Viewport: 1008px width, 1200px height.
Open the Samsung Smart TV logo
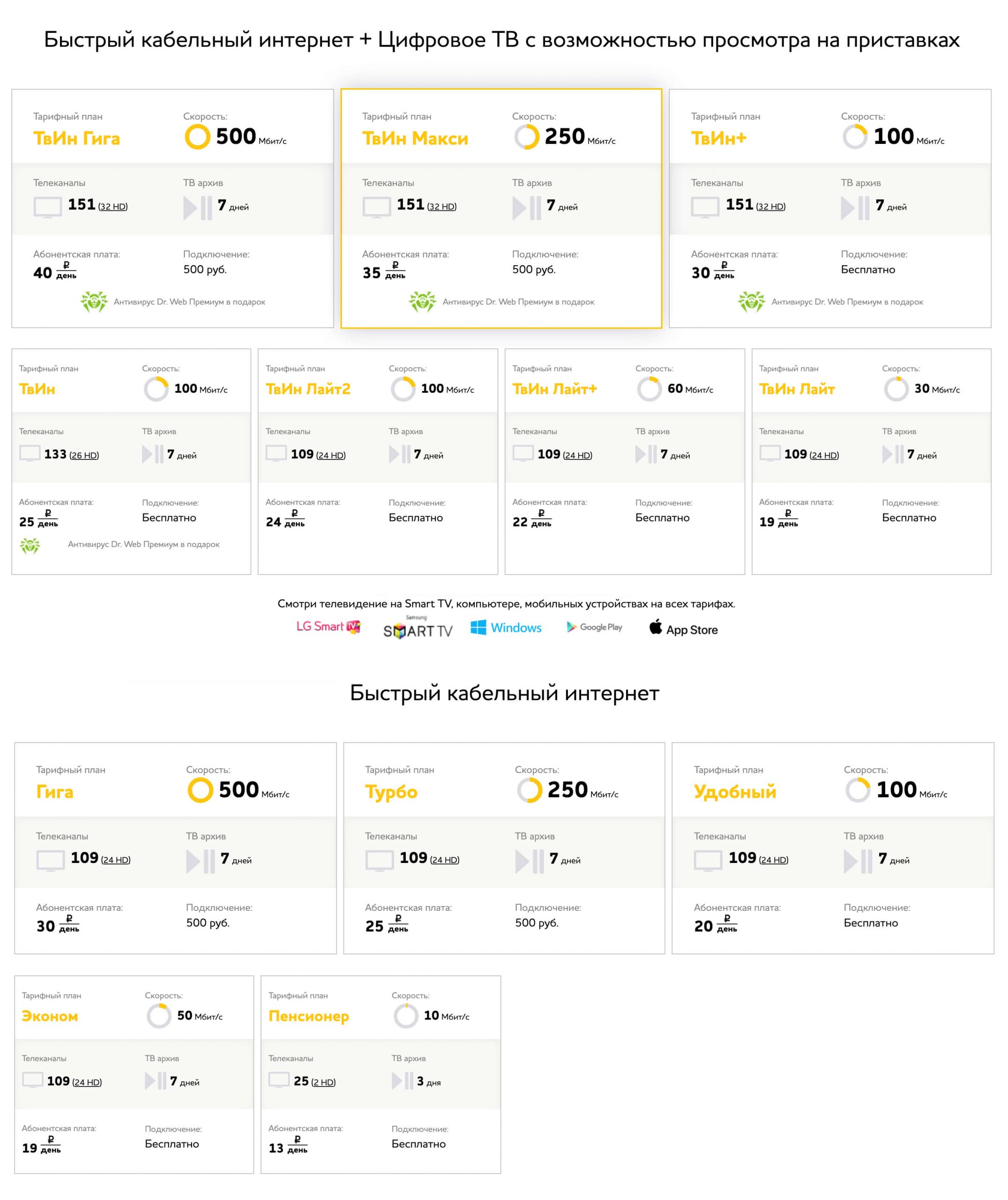tap(418, 628)
